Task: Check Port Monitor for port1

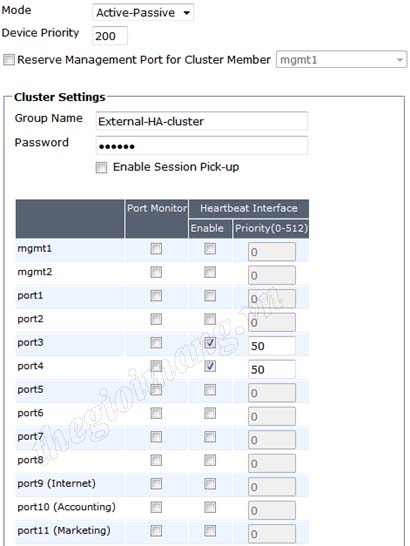Action: [x=156, y=296]
